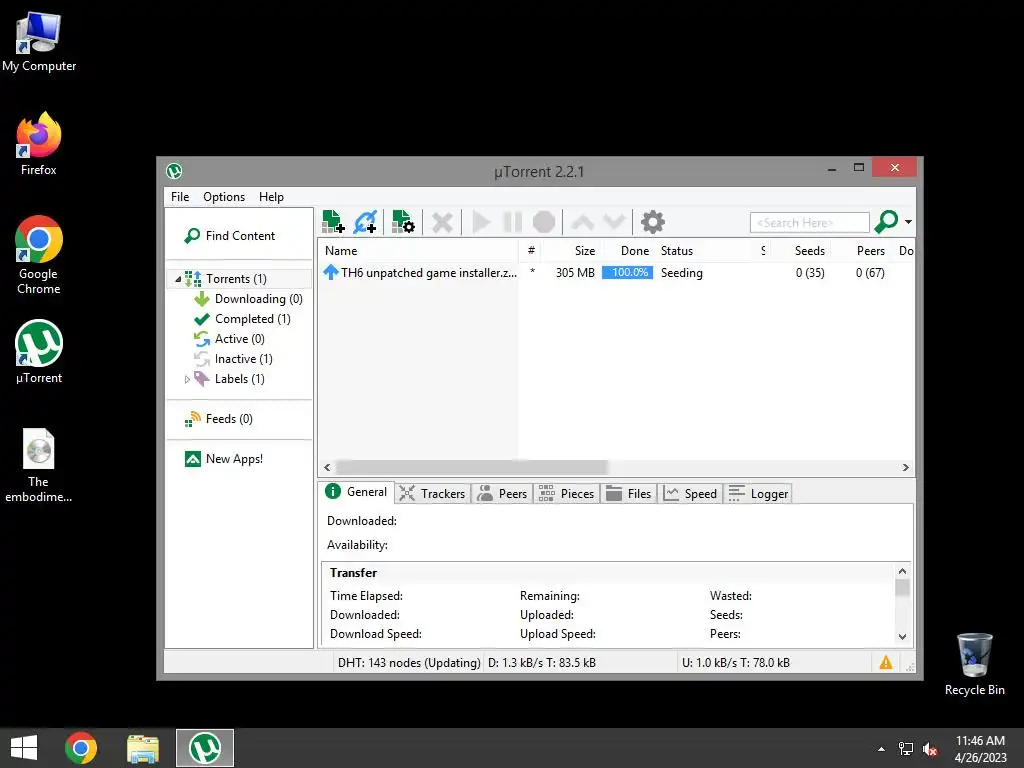The image size is (1024, 768).
Task: Click the horizontal scrollbar left arrow
Action: 327,468
